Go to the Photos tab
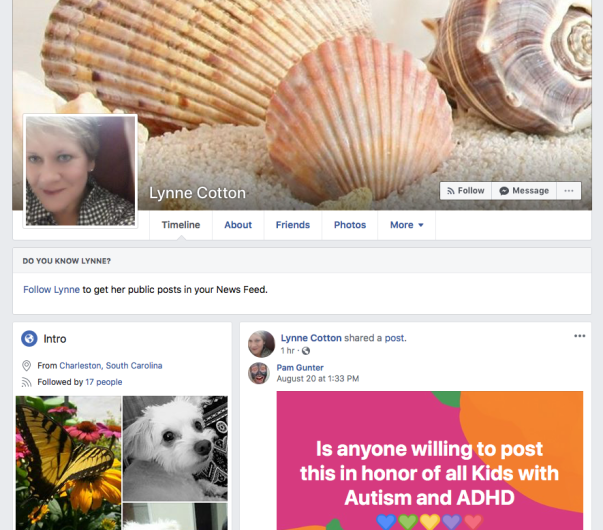Viewport: 603px width, 530px height. tap(350, 225)
